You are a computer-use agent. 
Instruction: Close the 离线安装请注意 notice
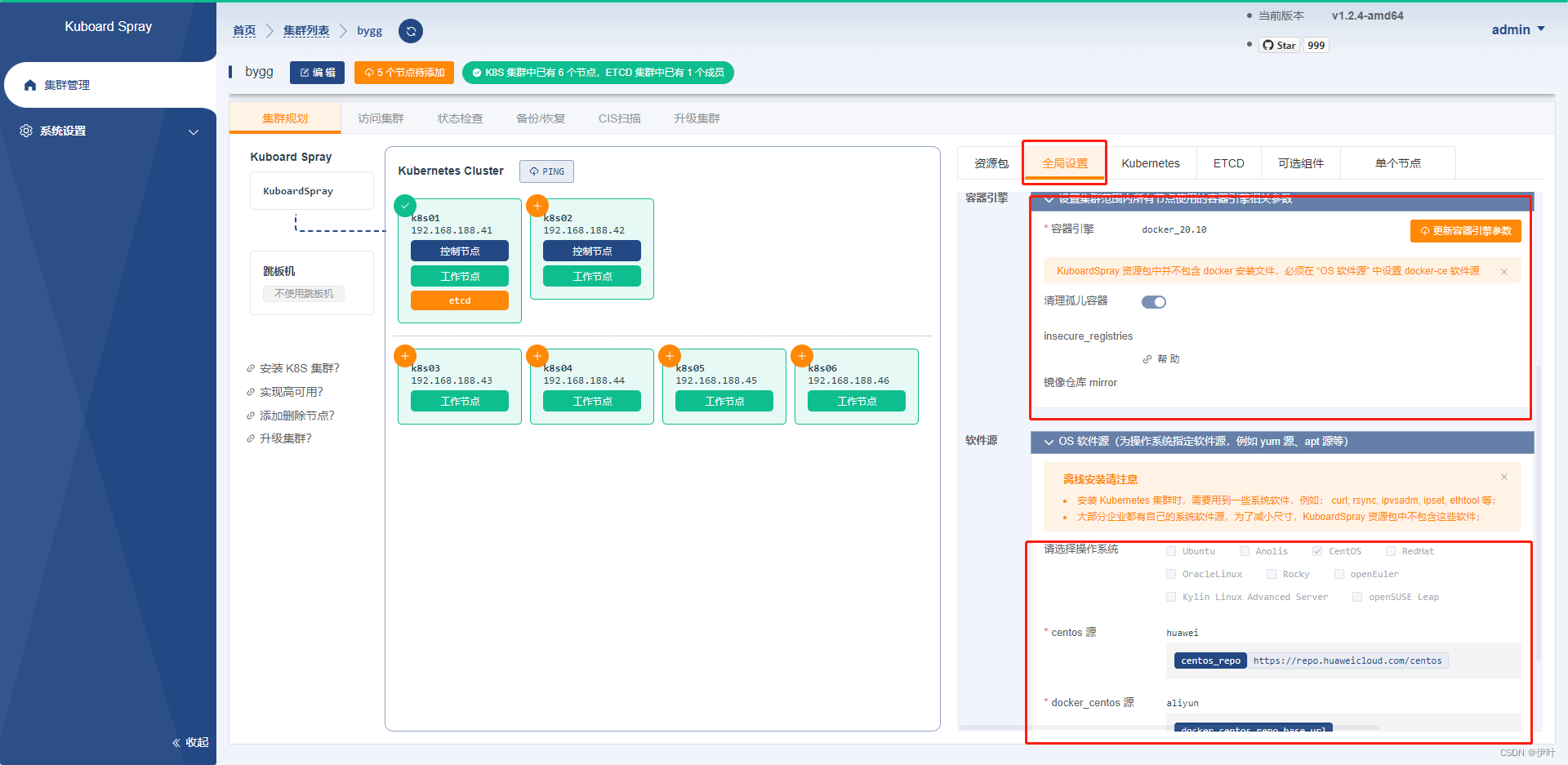tap(1504, 477)
